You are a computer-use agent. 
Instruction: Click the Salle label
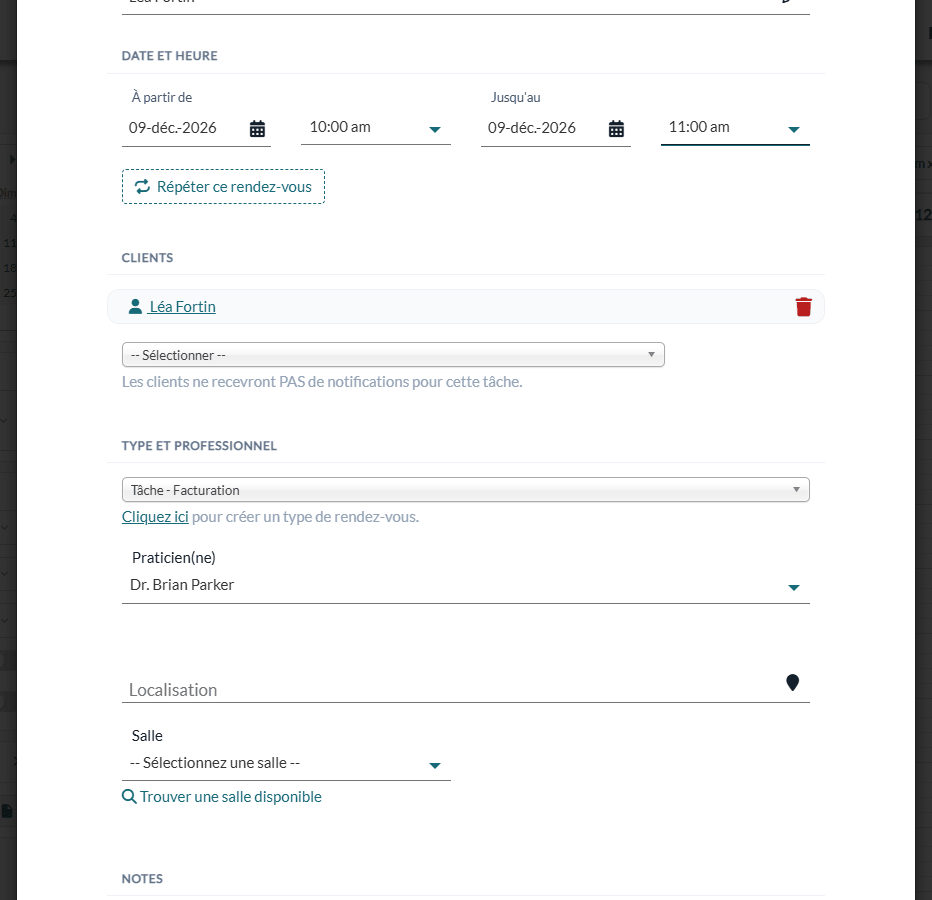[x=147, y=736]
